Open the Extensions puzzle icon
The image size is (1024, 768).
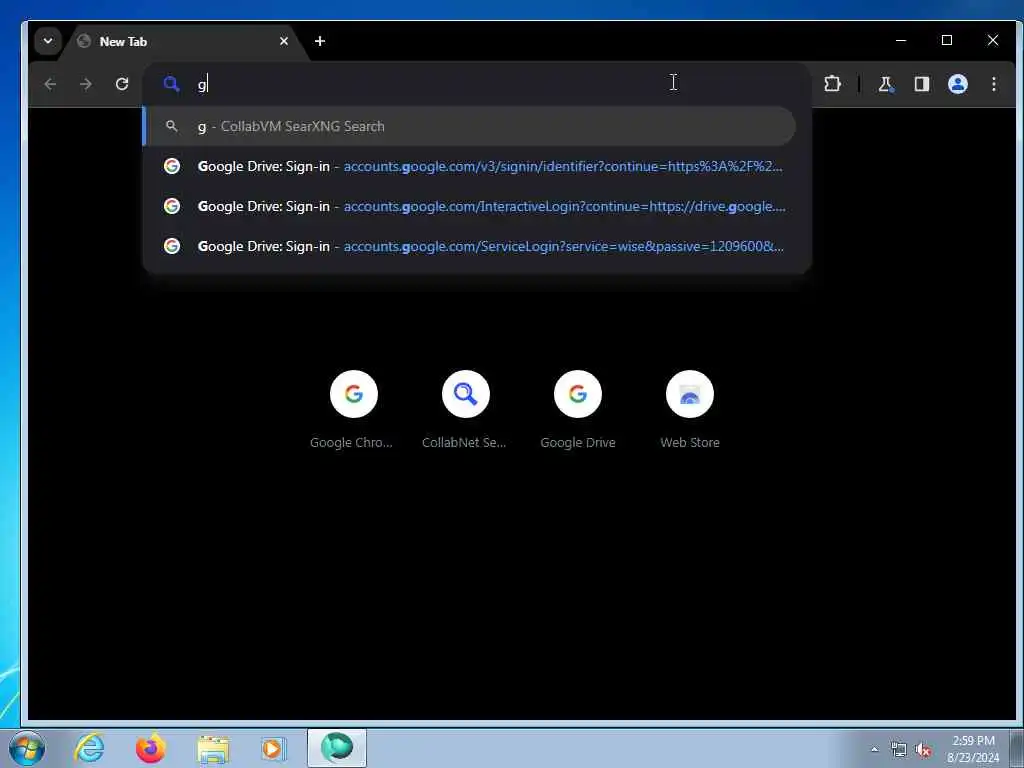point(832,84)
